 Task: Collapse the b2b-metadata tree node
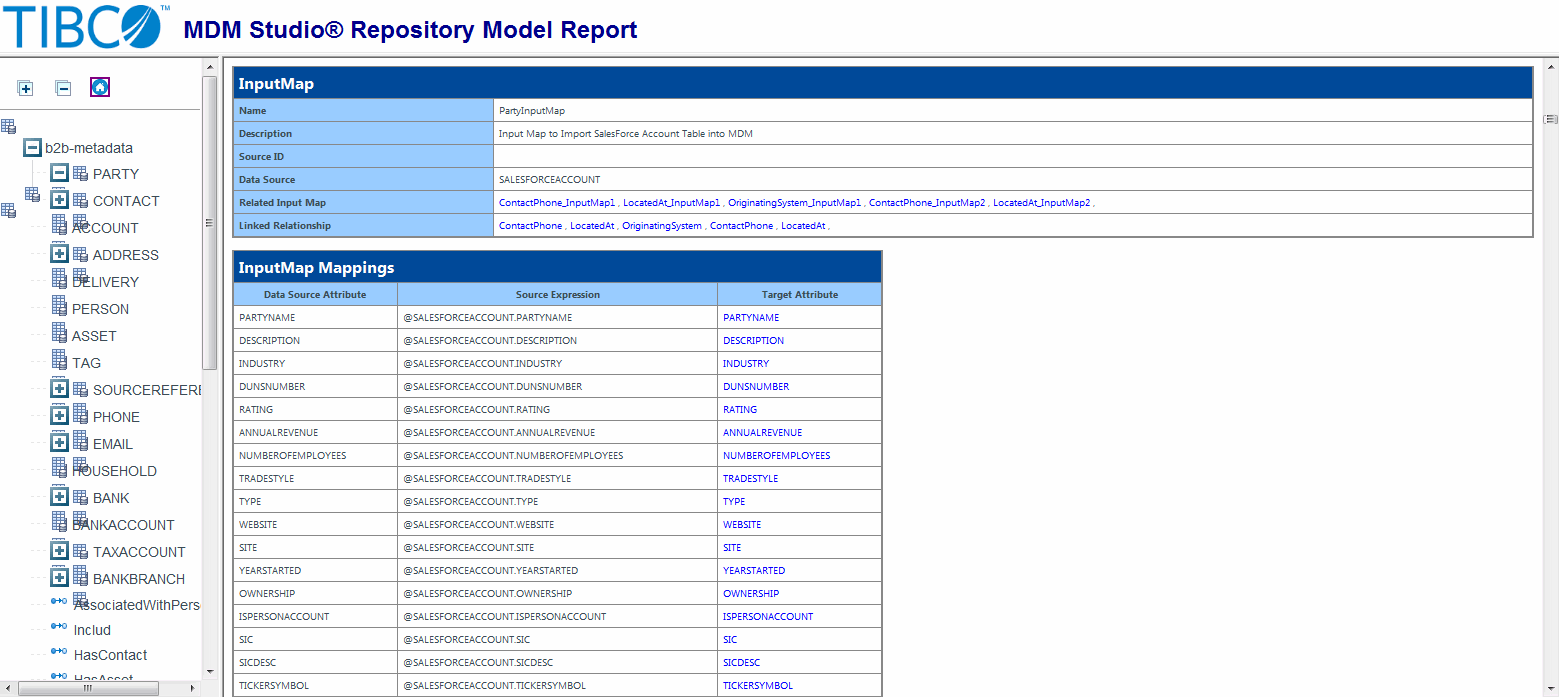32,147
